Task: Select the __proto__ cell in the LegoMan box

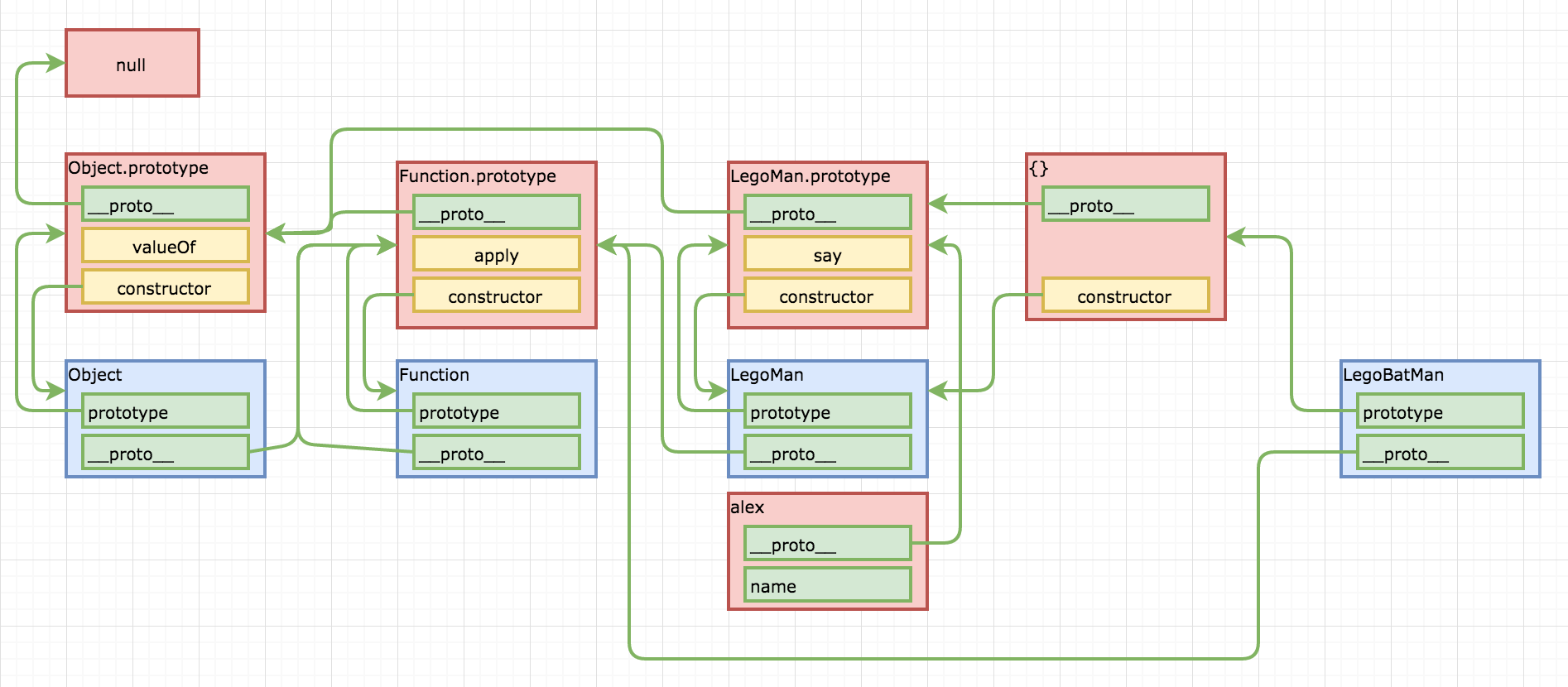Action: (x=827, y=453)
